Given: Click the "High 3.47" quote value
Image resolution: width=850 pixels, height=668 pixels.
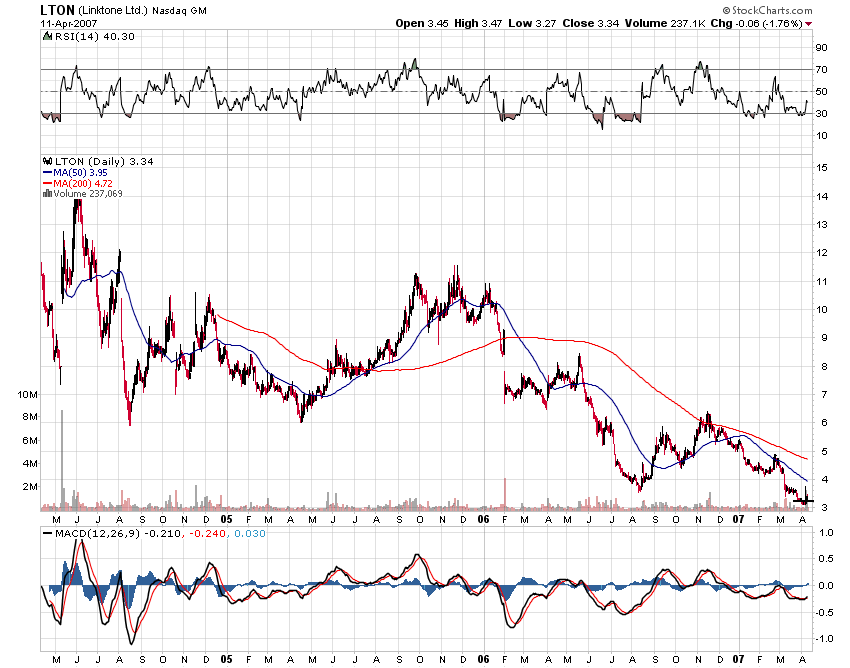Looking at the screenshot, I should point(478,23).
